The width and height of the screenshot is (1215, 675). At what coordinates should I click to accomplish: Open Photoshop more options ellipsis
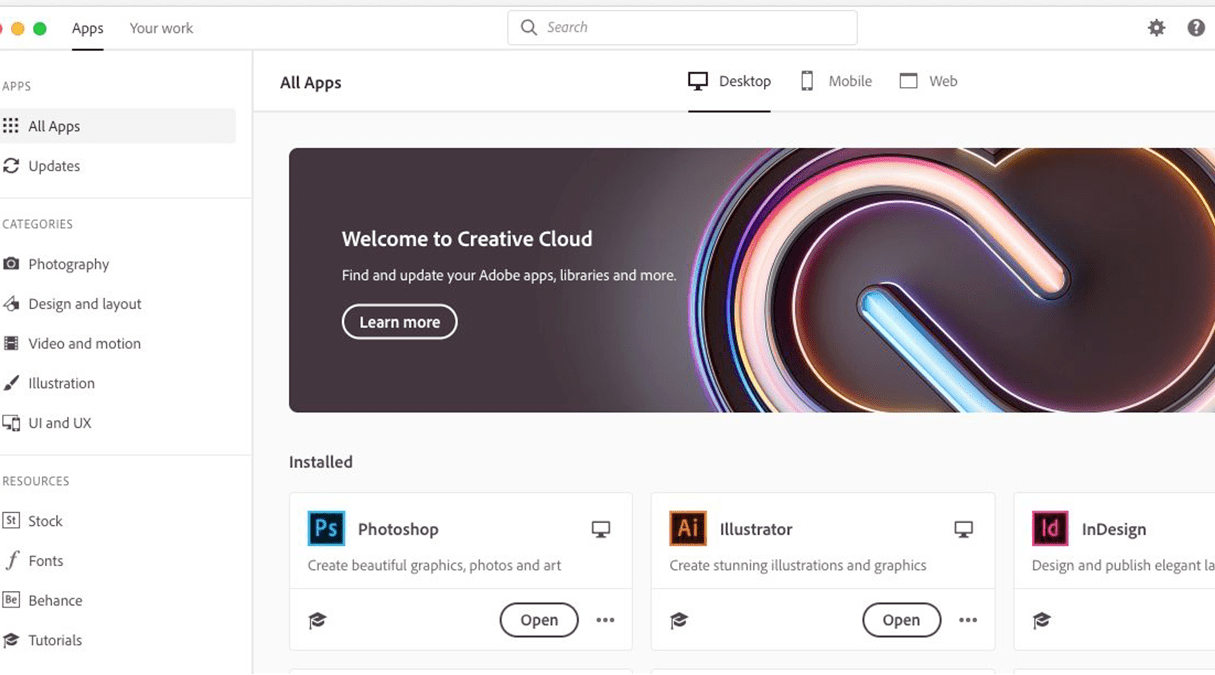[605, 620]
